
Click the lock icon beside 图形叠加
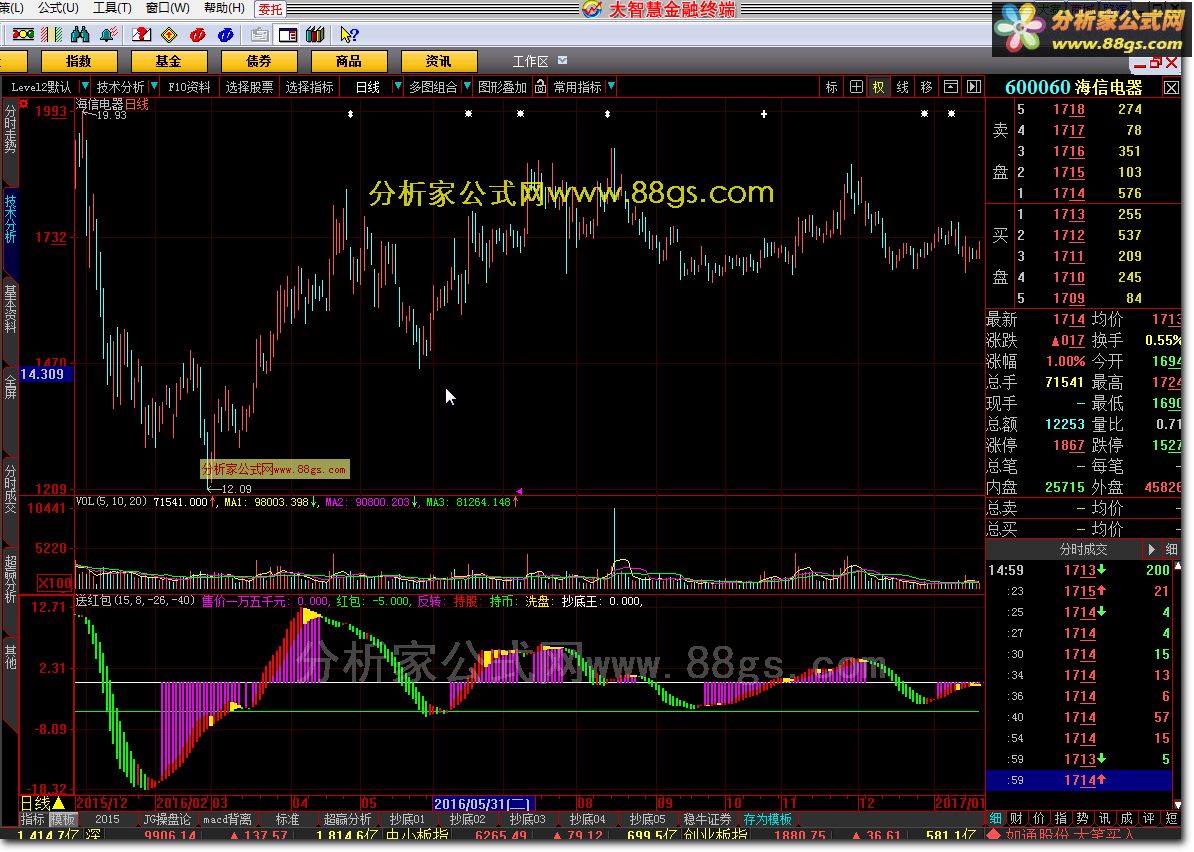point(540,87)
